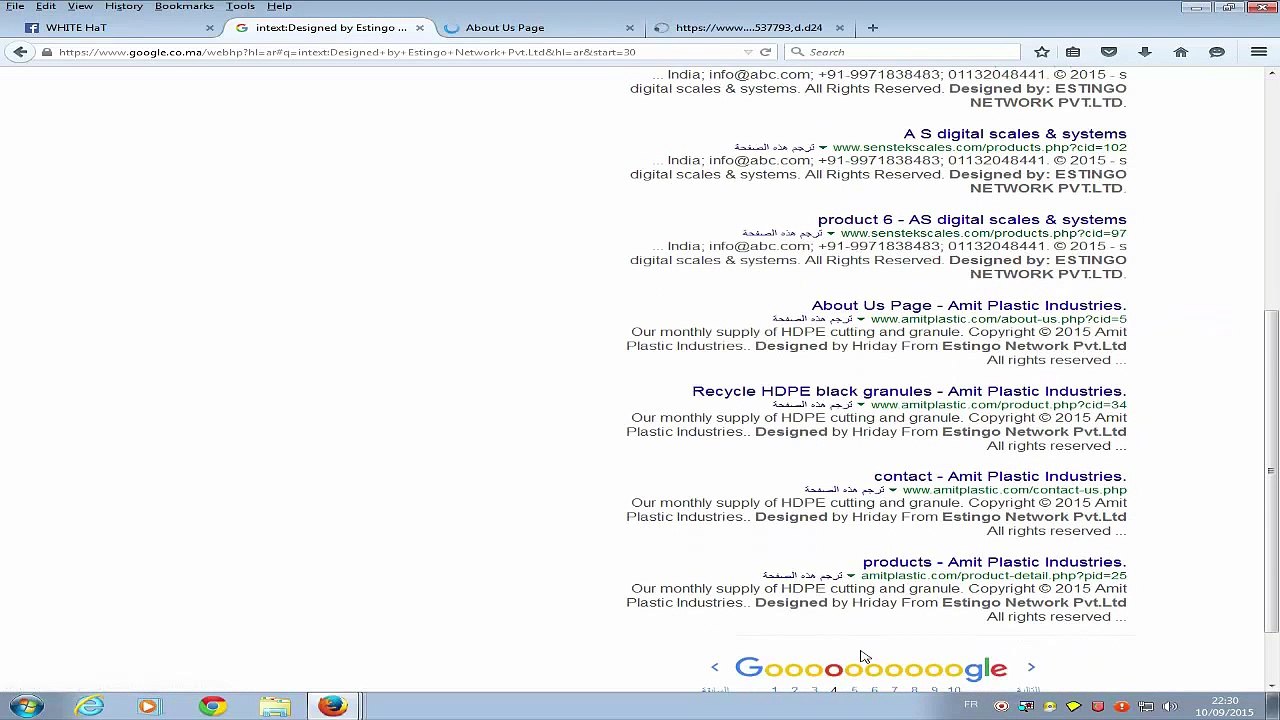Click translate link under 'A S digital scales' result
Viewport: 1280px width, 720px height.
[774, 148]
